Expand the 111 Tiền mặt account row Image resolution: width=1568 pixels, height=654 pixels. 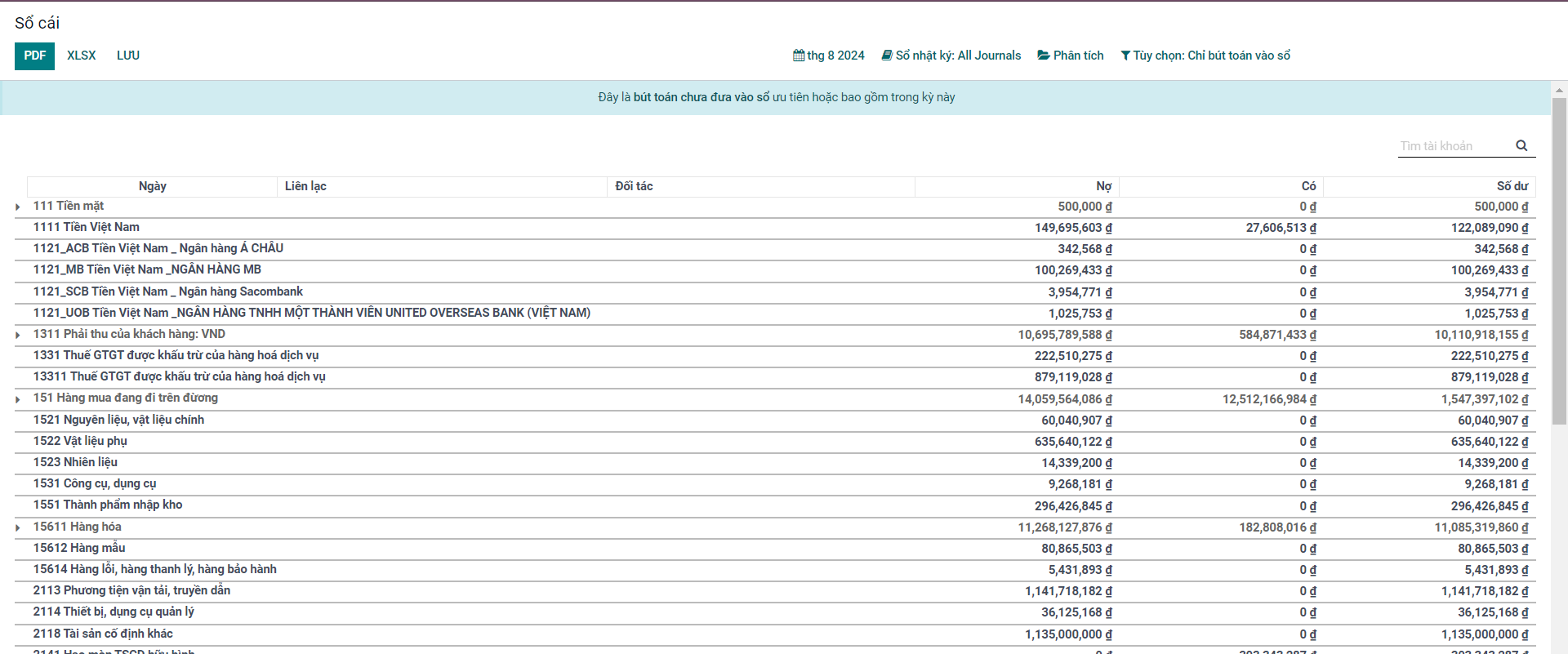[18, 207]
